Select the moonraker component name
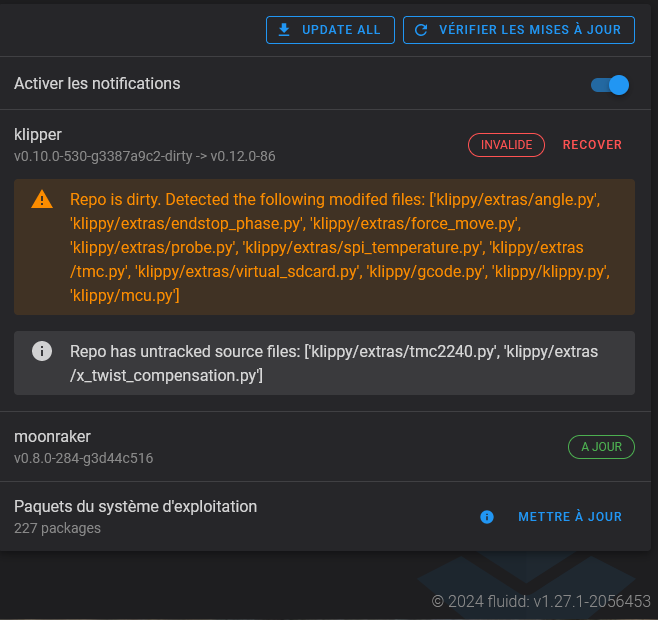Screen dimensions: 658x620 pyautogui.click(x=52, y=436)
